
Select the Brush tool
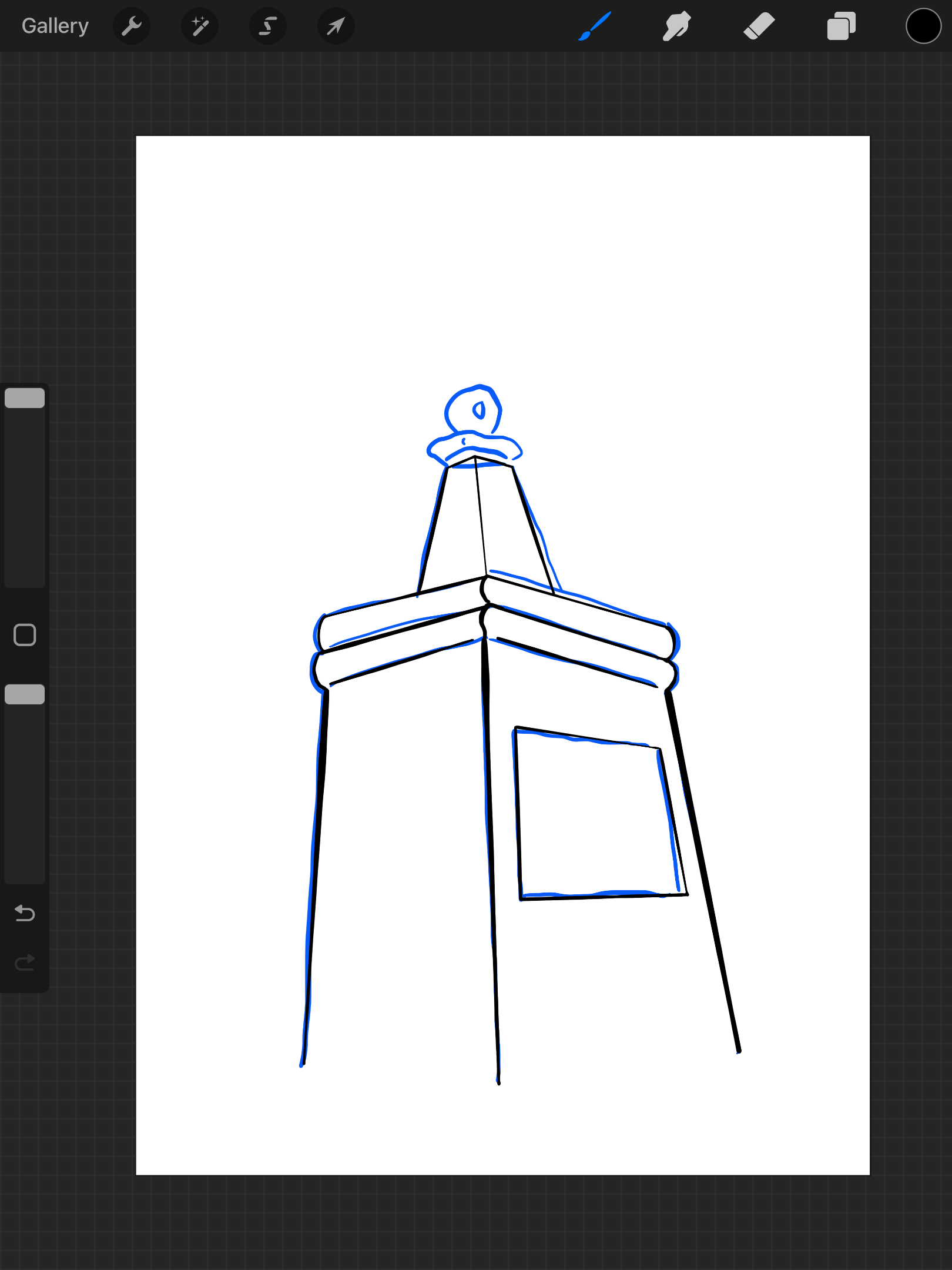595,26
